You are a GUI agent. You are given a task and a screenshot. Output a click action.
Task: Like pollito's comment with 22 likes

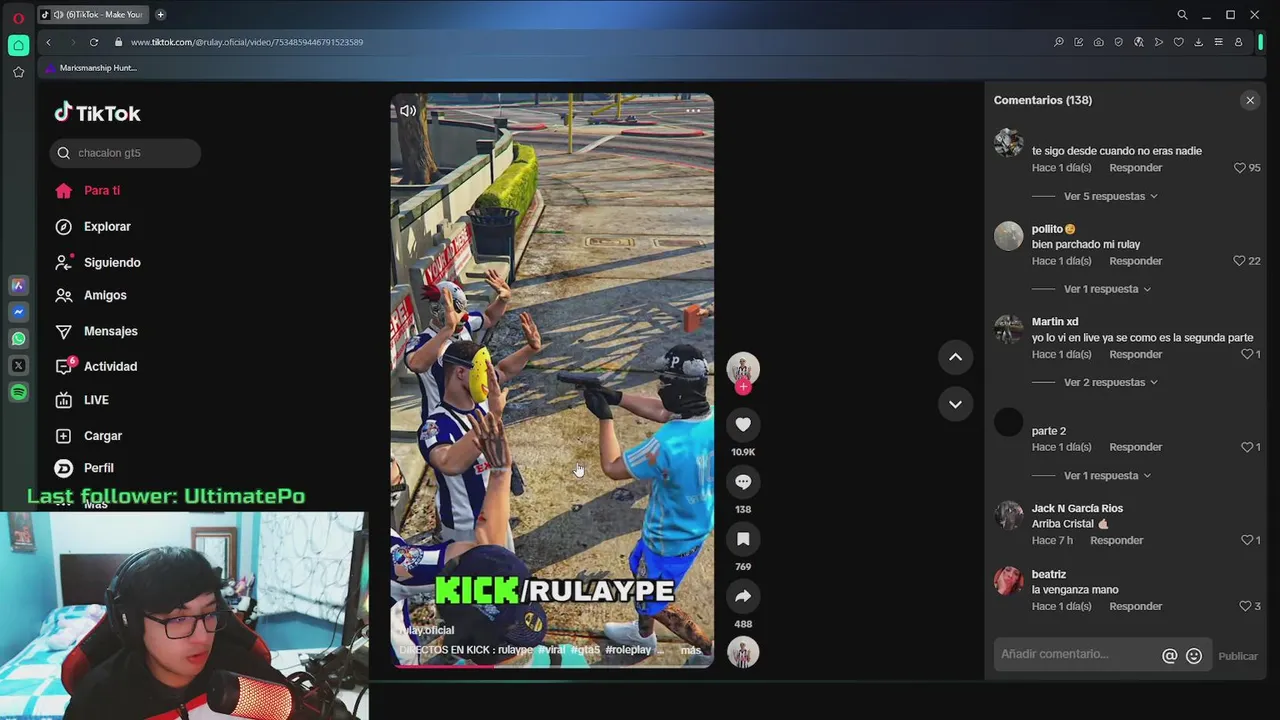tap(1240, 261)
